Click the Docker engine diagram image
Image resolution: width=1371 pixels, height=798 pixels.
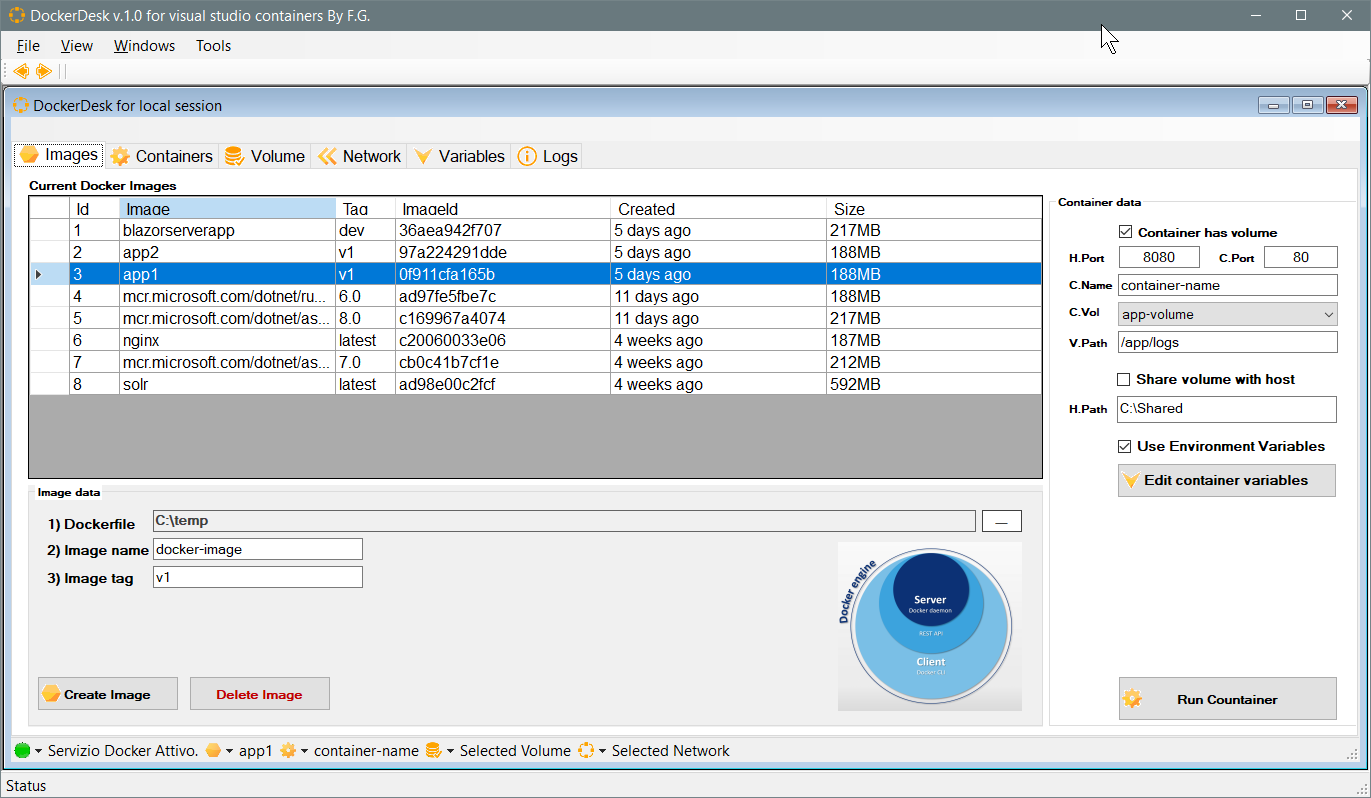[929, 626]
